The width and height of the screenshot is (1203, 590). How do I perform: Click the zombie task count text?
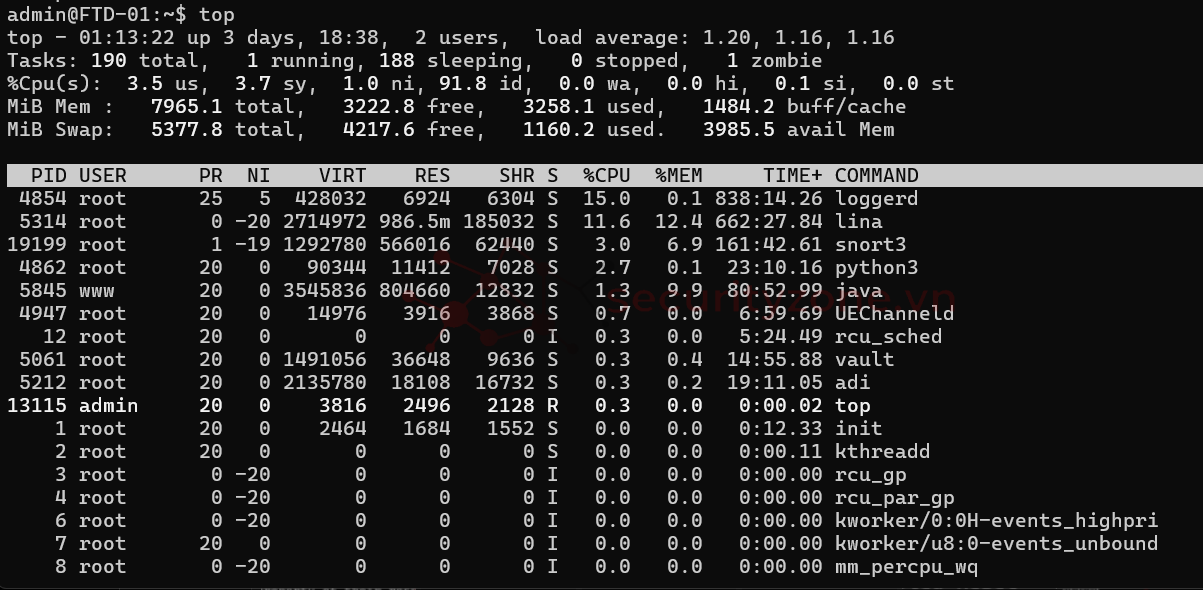[780, 61]
